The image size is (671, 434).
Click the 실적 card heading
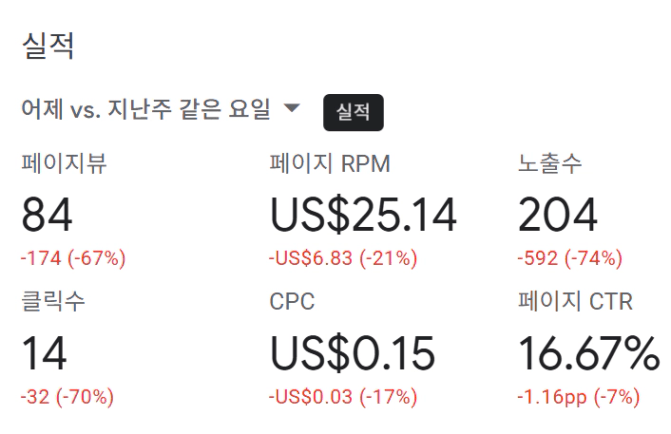pos(48,46)
